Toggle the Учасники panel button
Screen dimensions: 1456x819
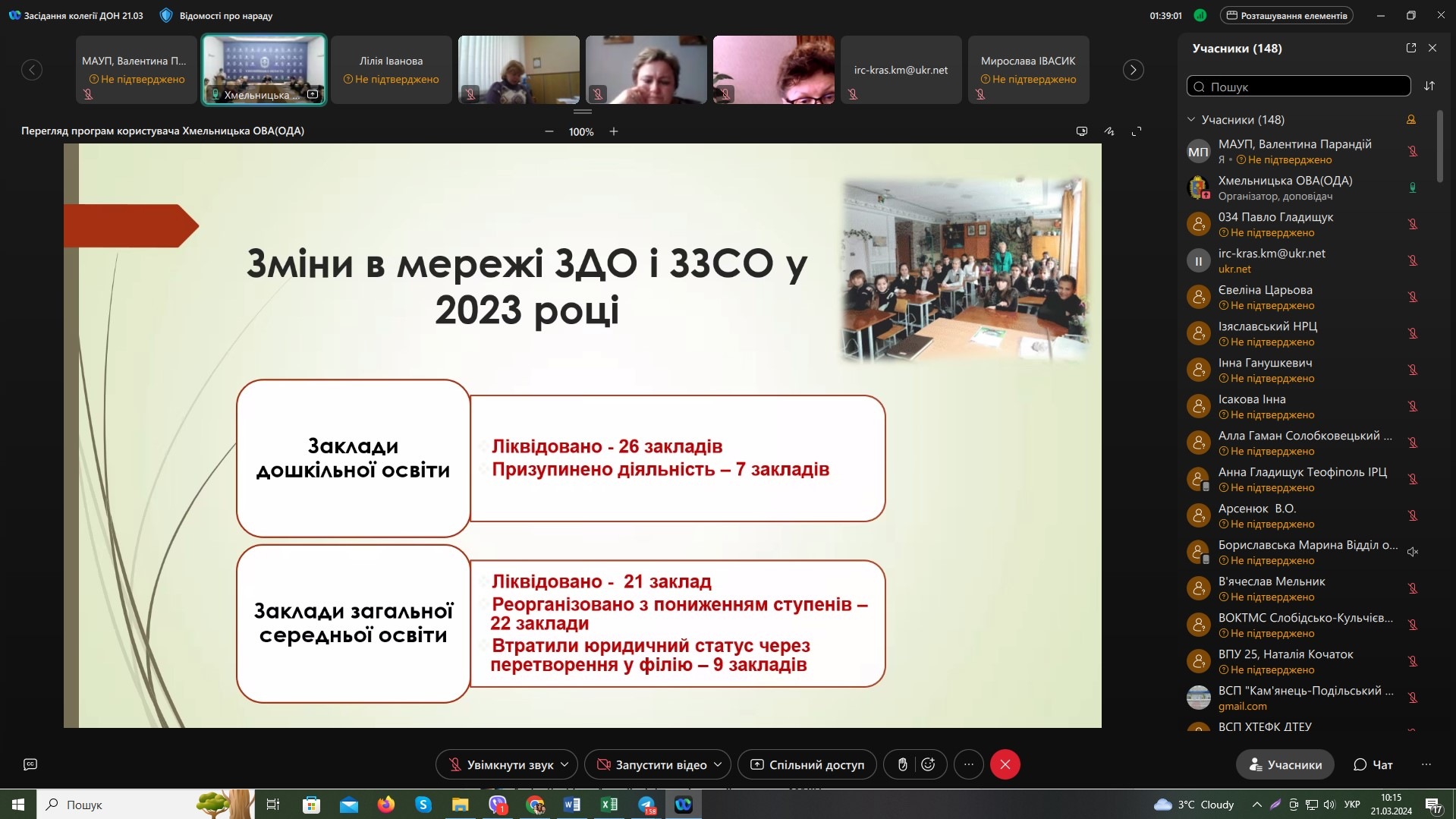pyautogui.click(x=1285, y=764)
